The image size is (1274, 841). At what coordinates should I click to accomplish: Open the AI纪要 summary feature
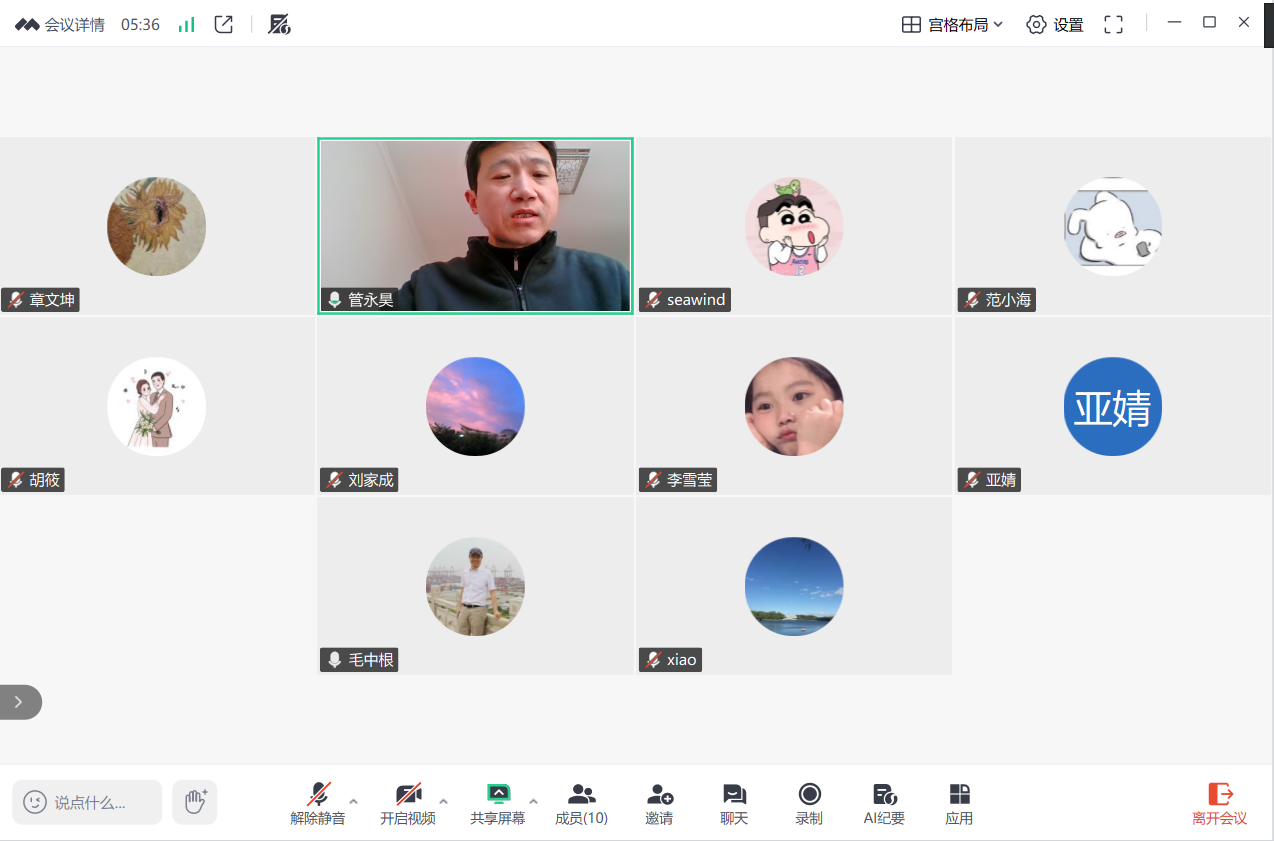(884, 803)
